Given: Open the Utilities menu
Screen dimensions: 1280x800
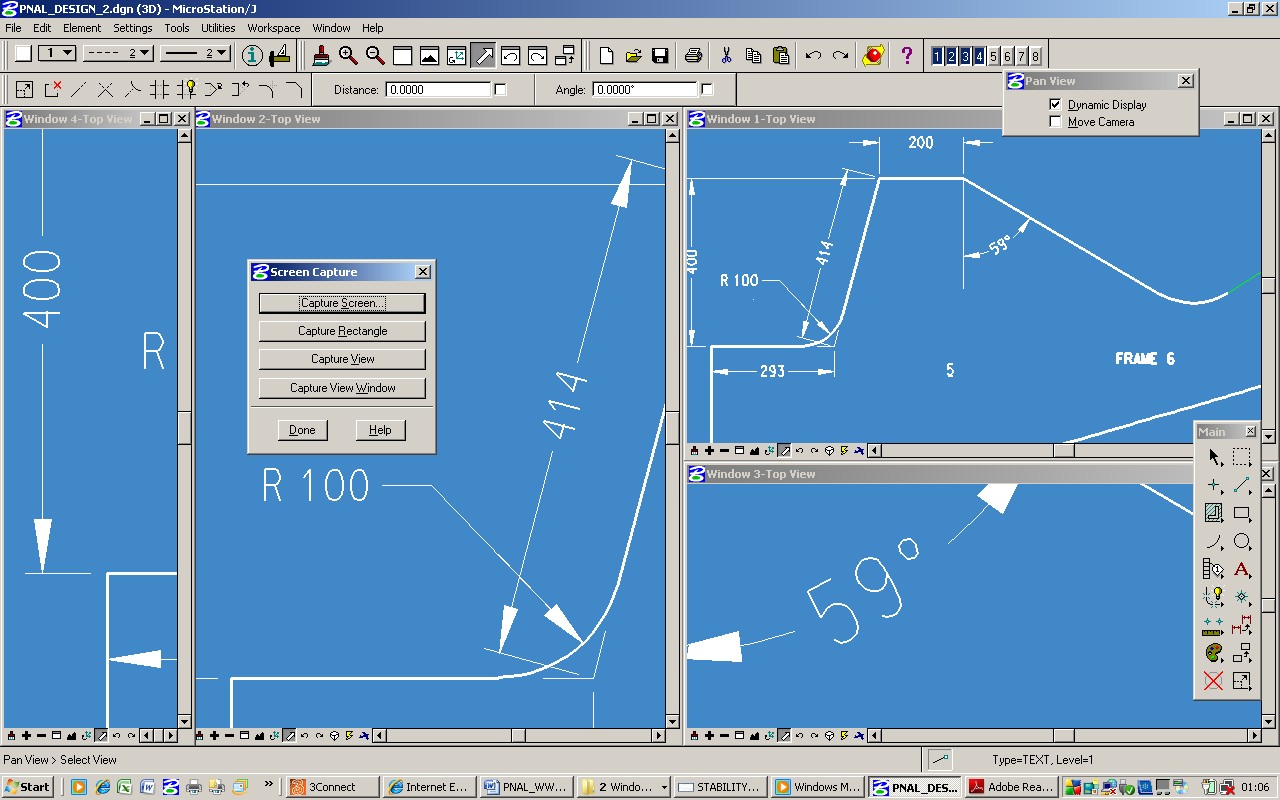Looking at the screenshot, I should [x=218, y=28].
